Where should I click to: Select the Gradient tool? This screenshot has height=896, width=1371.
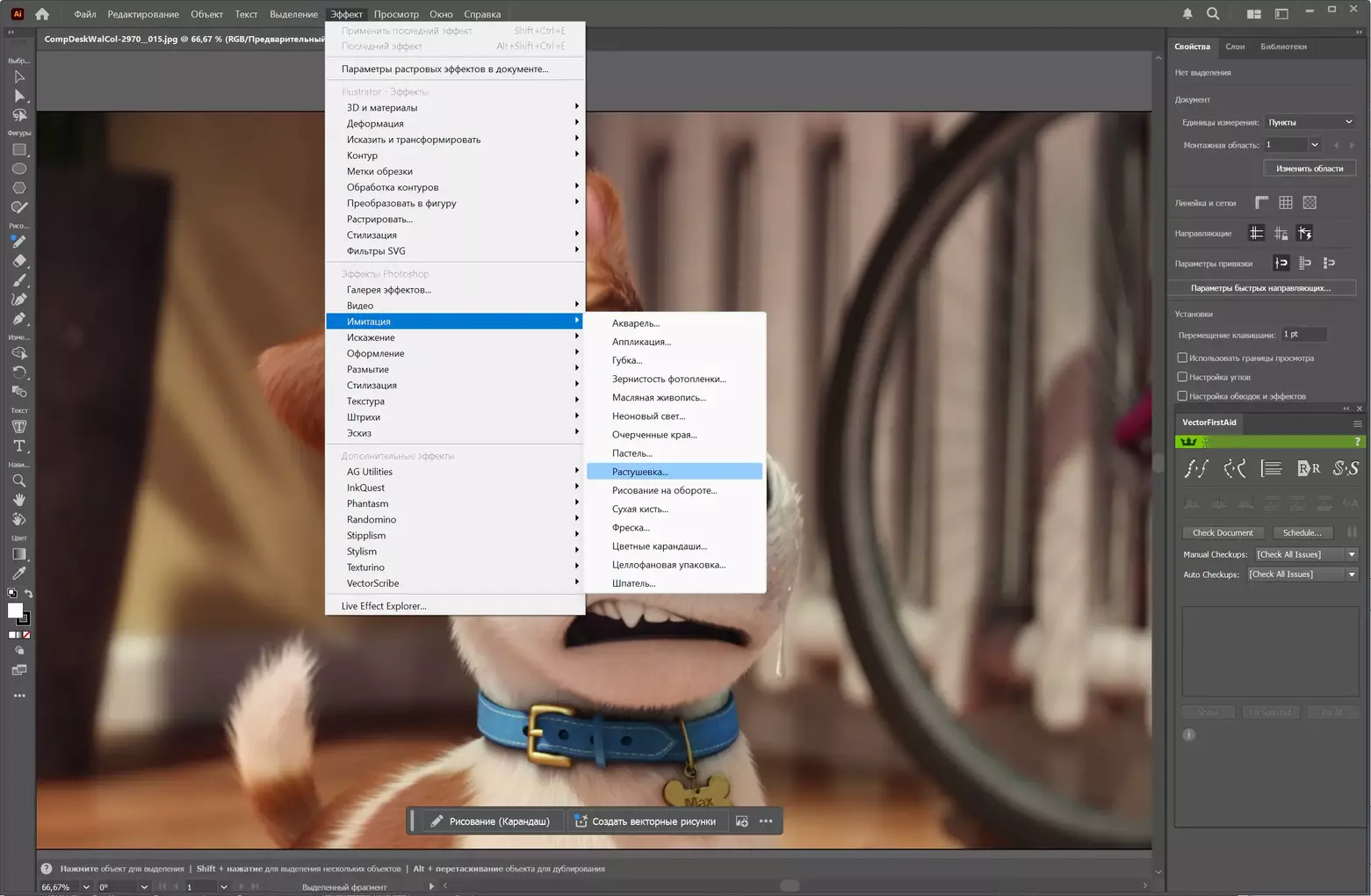19,554
